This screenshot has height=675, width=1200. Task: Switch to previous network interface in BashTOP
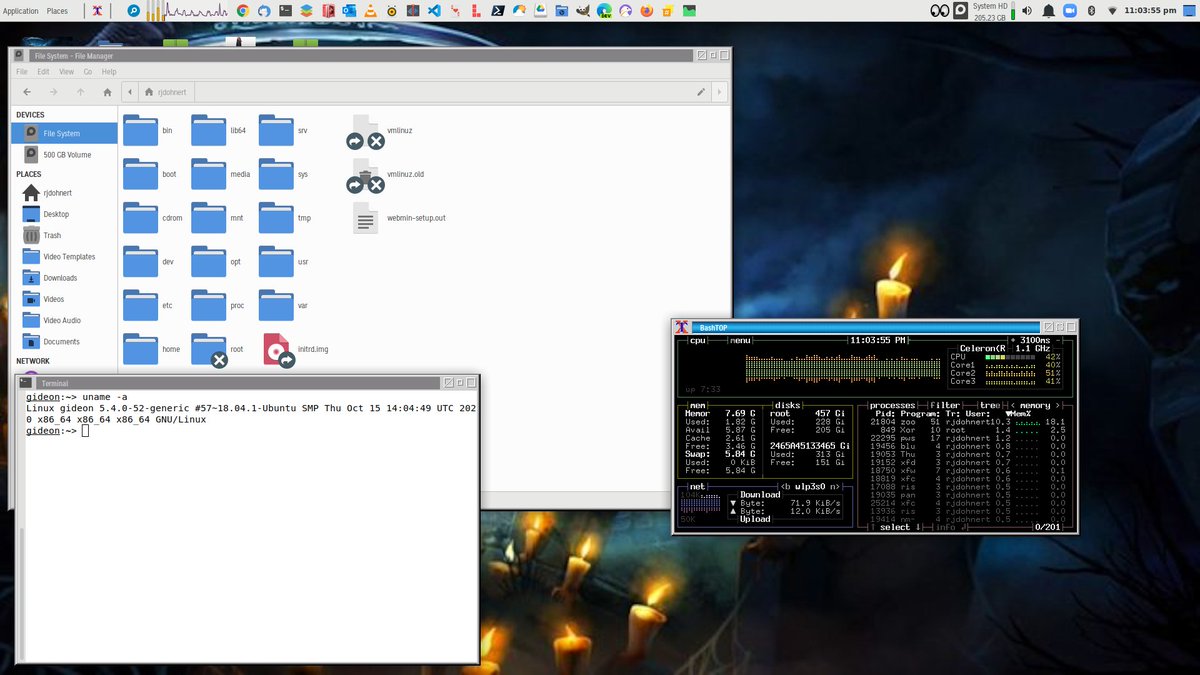pos(784,487)
